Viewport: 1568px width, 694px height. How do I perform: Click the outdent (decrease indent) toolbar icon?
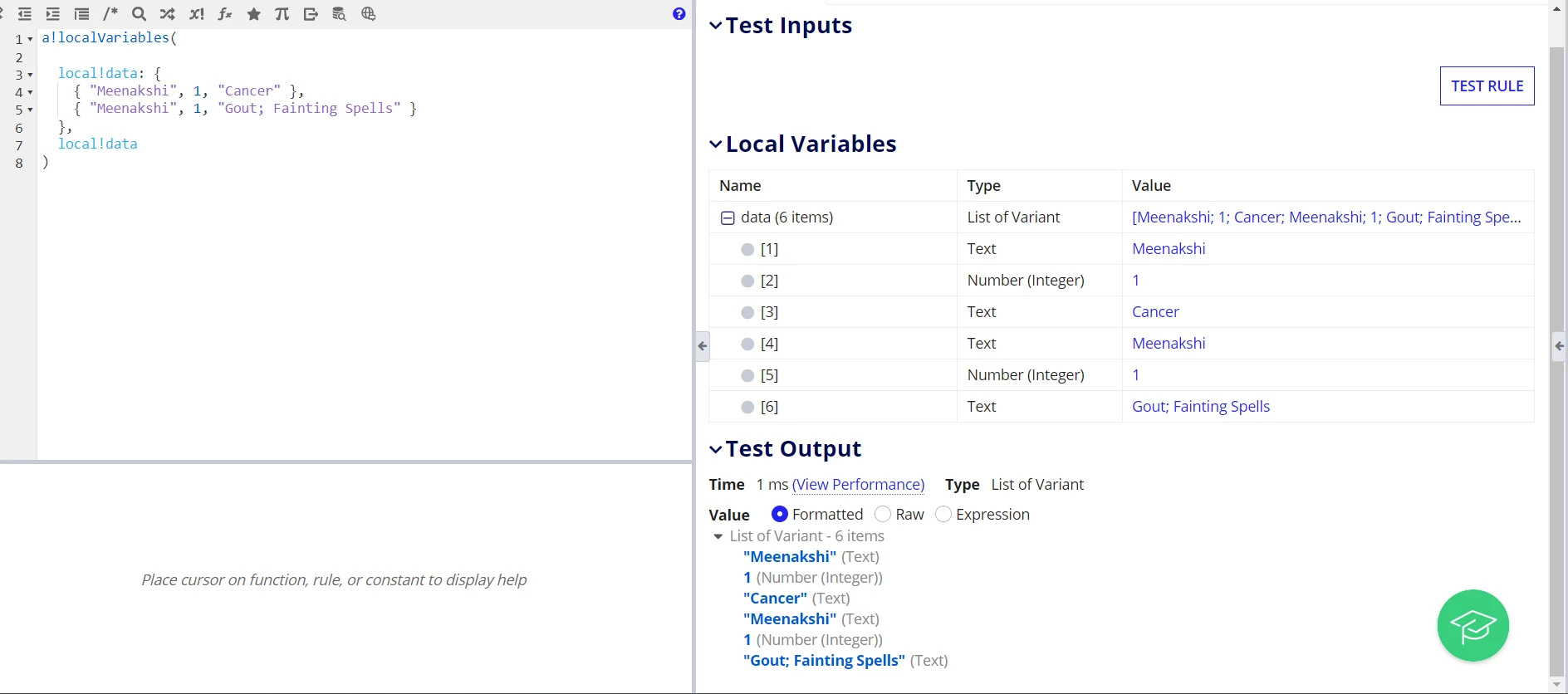click(x=25, y=14)
